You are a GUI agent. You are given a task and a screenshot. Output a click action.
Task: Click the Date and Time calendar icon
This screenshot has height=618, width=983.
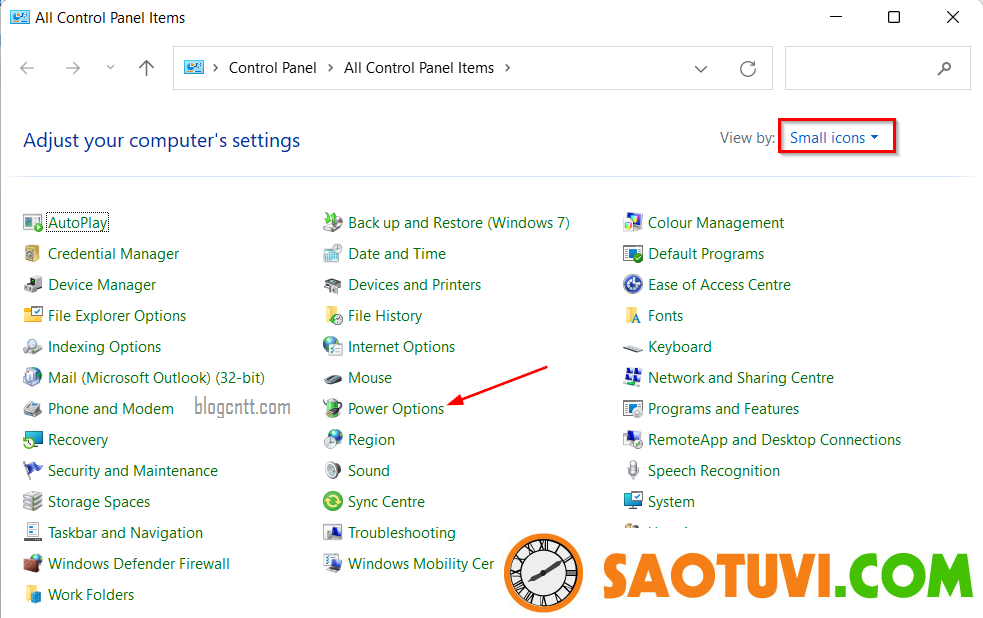[333, 253]
